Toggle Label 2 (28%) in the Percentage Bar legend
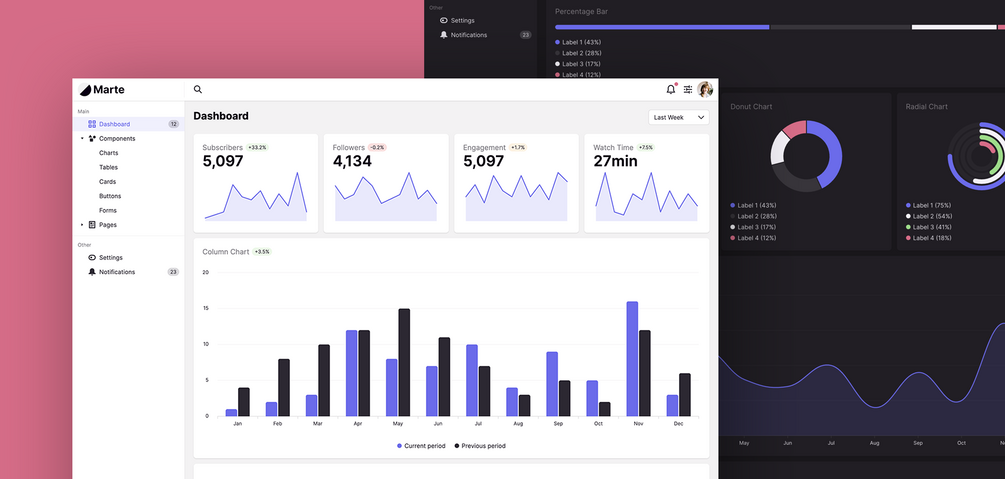 [x=578, y=53]
